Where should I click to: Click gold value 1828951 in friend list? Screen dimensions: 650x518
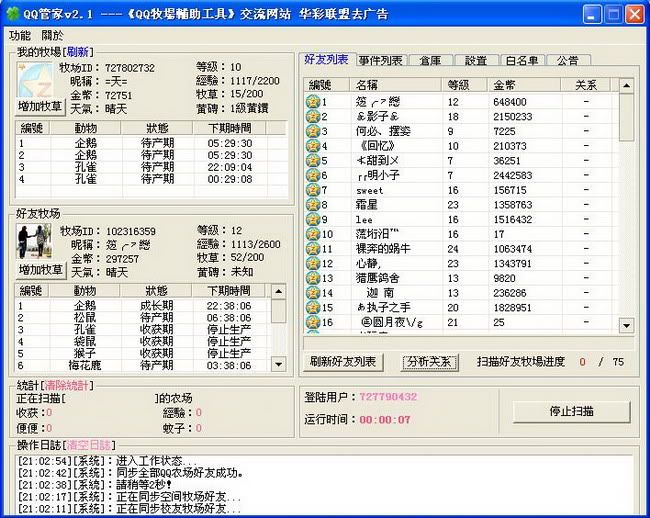coord(512,308)
